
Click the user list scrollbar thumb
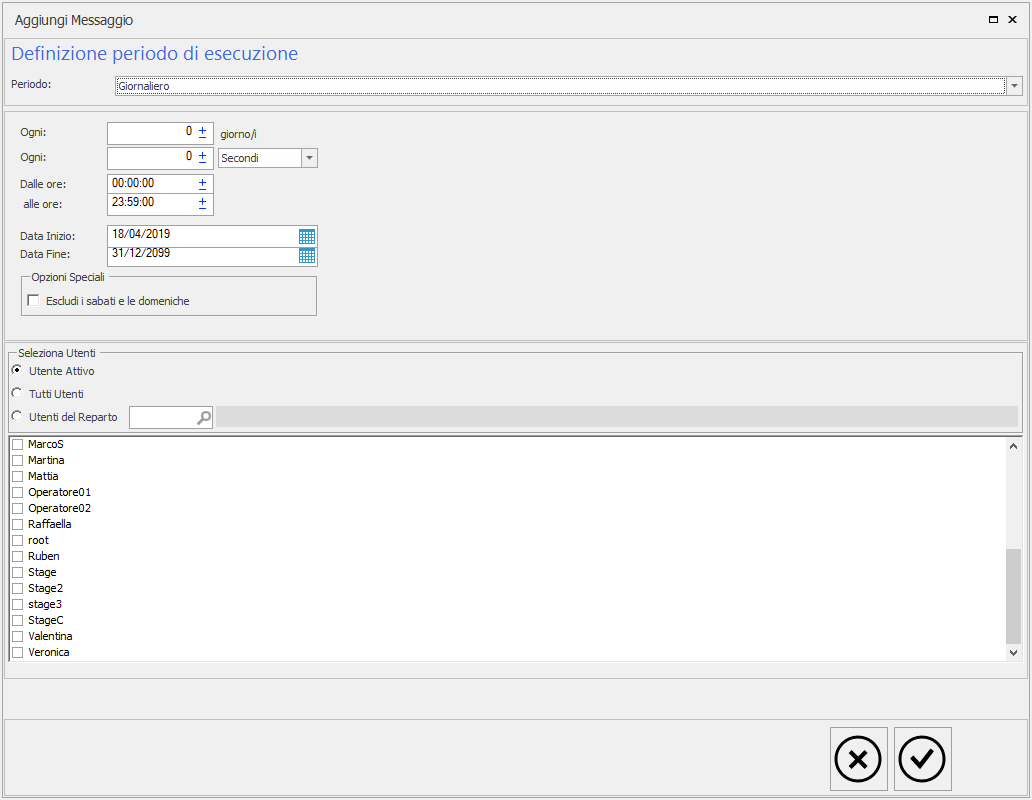click(x=1014, y=596)
